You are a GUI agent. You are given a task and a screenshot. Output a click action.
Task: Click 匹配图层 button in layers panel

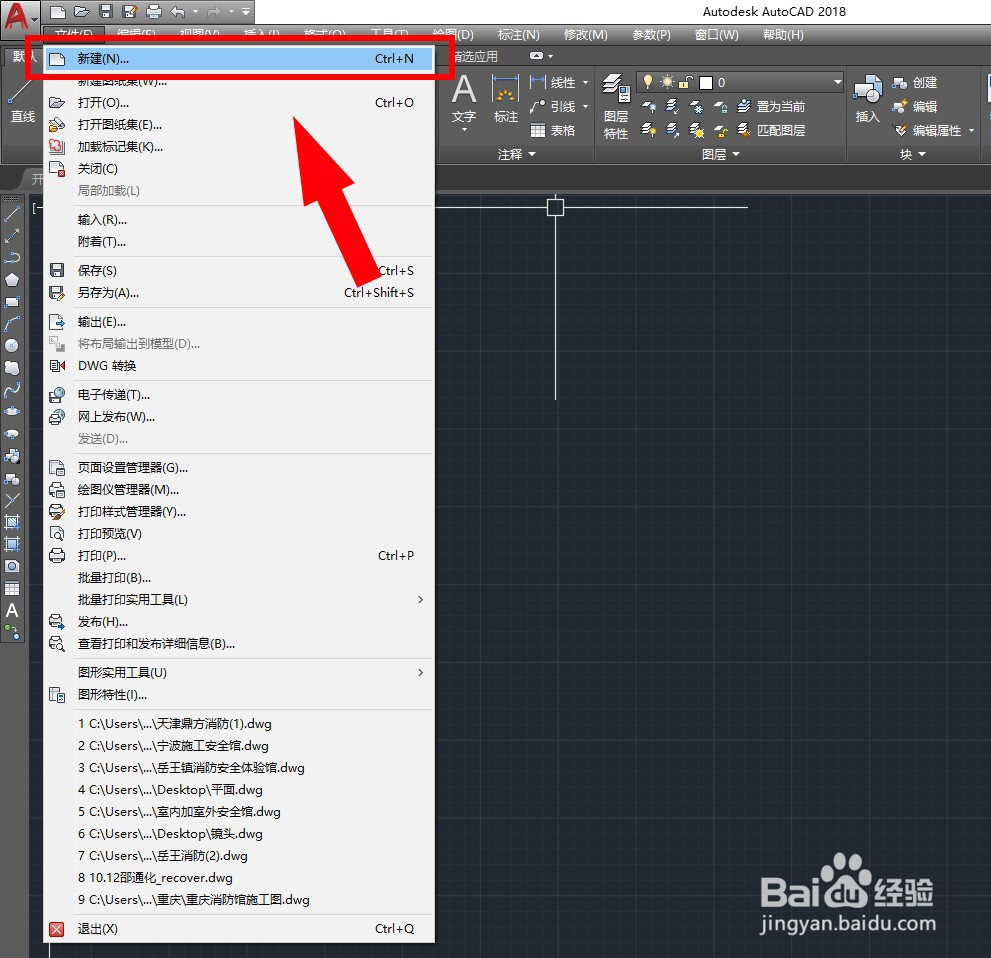point(772,131)
